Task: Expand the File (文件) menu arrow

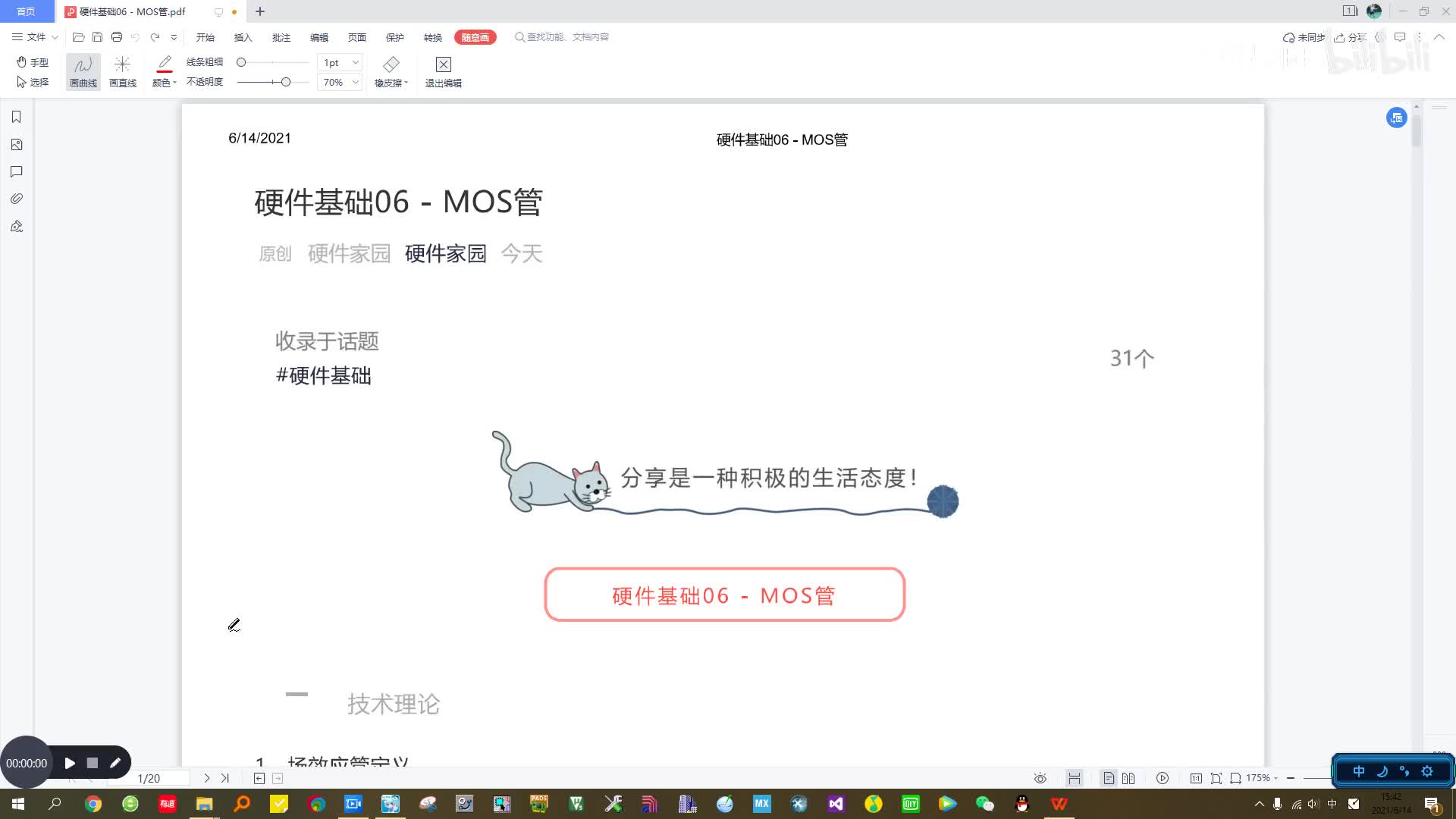Action: (x=55, y=36)
